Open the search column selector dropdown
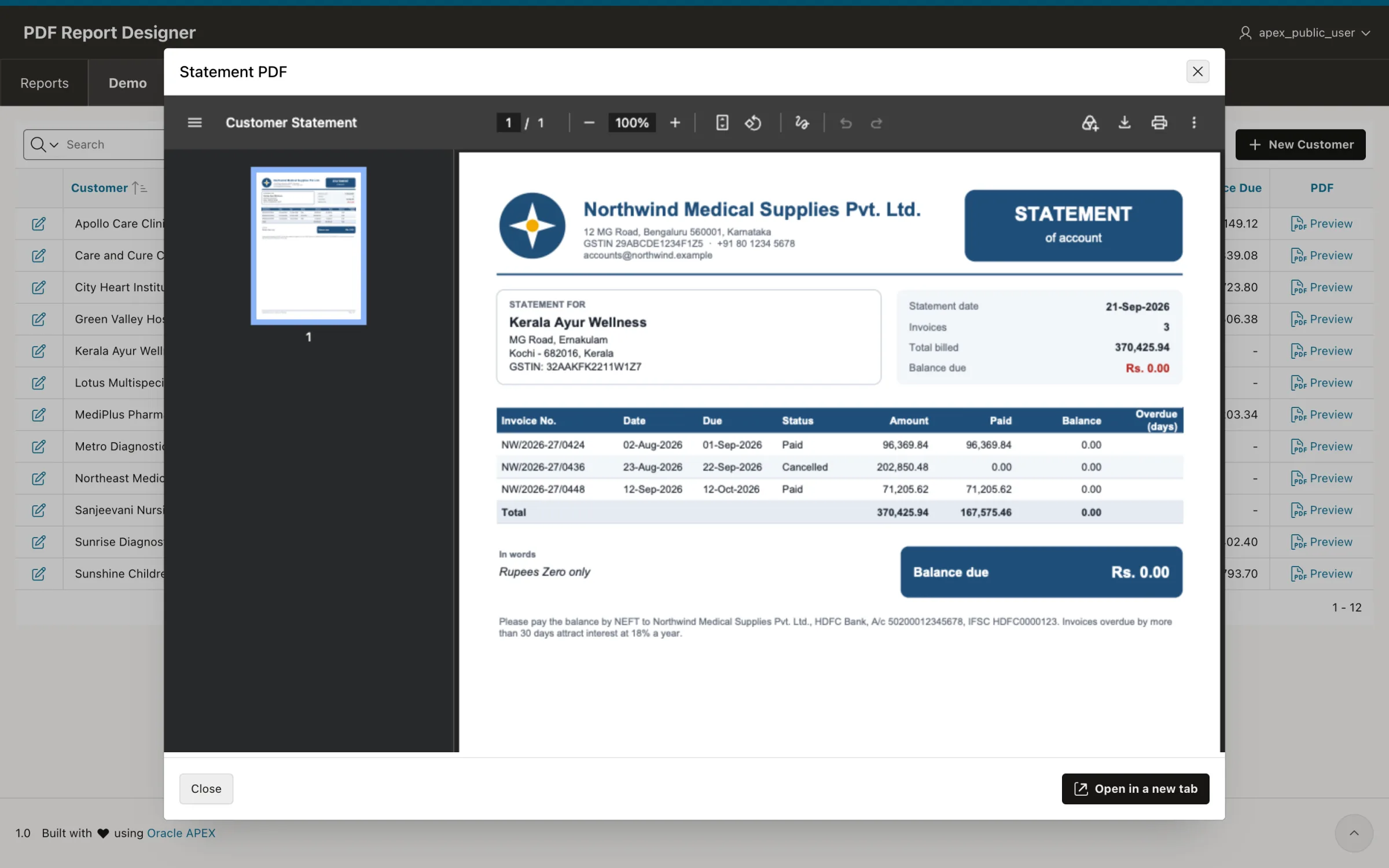The width and height of the screenshot is (1389, 868). tap(44, 145)
